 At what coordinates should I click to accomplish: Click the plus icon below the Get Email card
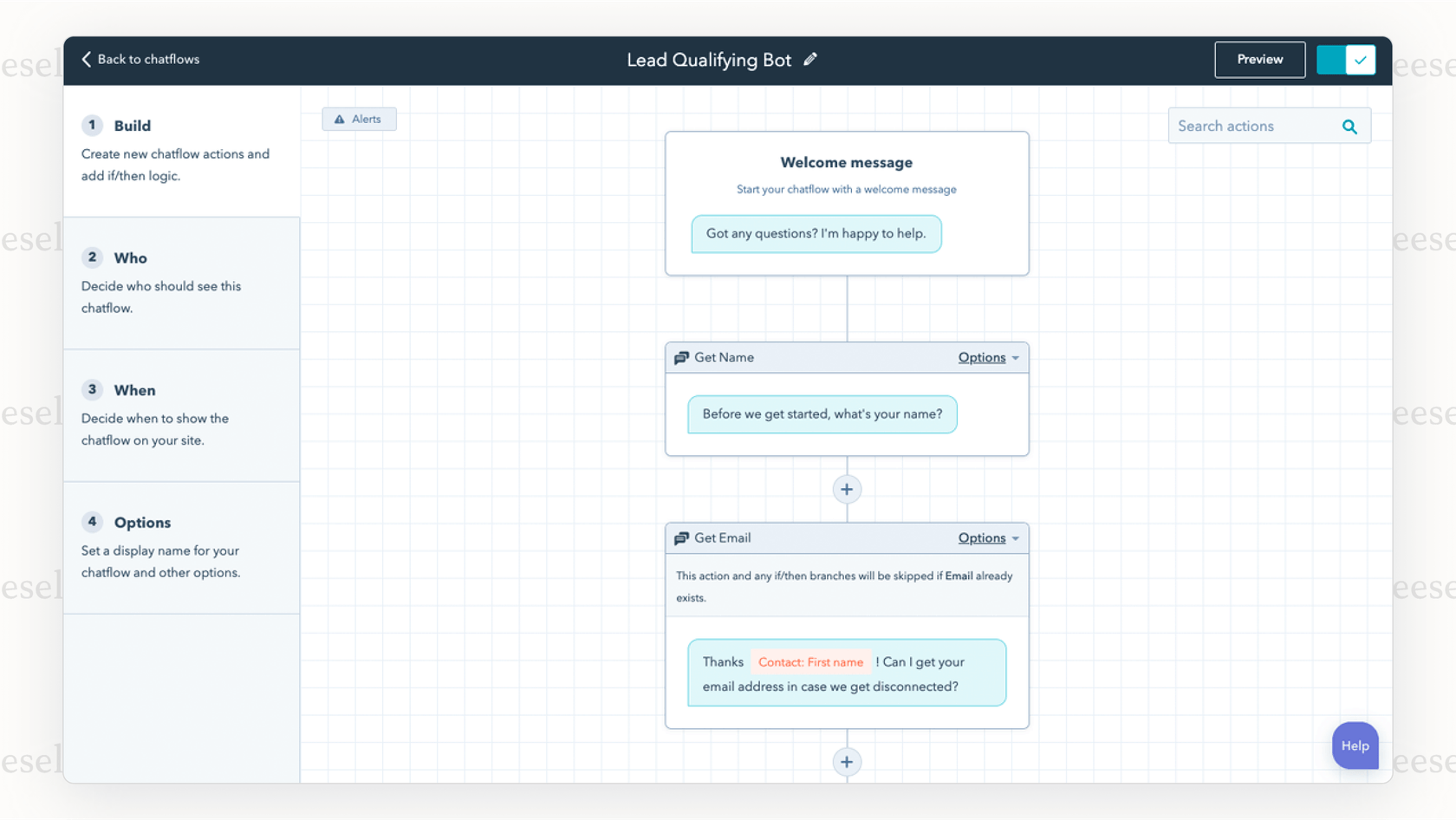pos(847,761)
